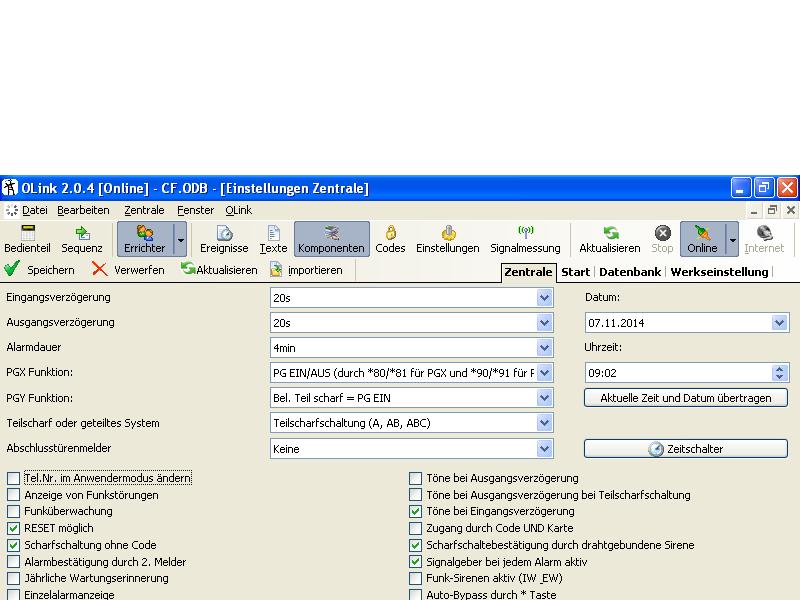Click Aktuelle Zeit und Datum übertragen
The image size is (800, 600).
pyautogui.click(x=685, y=398)
